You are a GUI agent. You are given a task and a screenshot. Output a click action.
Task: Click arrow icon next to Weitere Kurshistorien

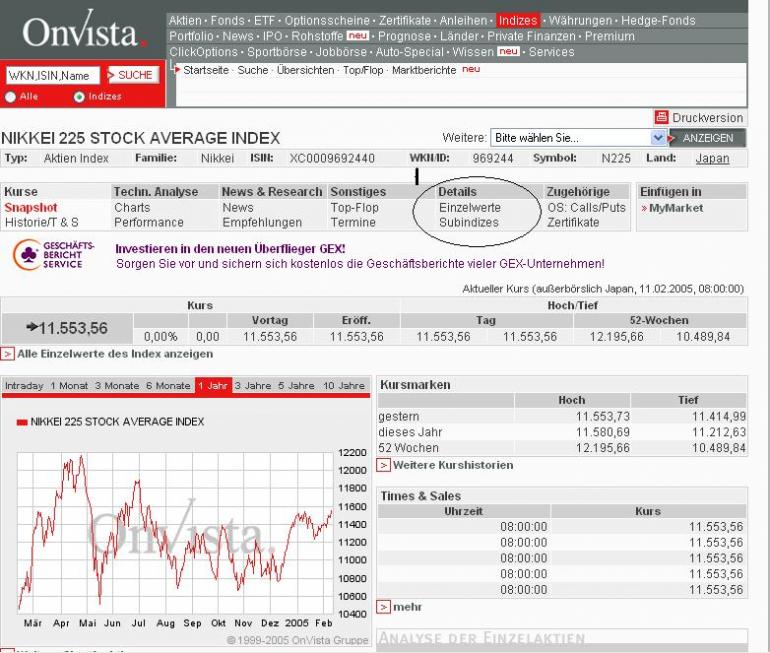[x=383, y=465]
